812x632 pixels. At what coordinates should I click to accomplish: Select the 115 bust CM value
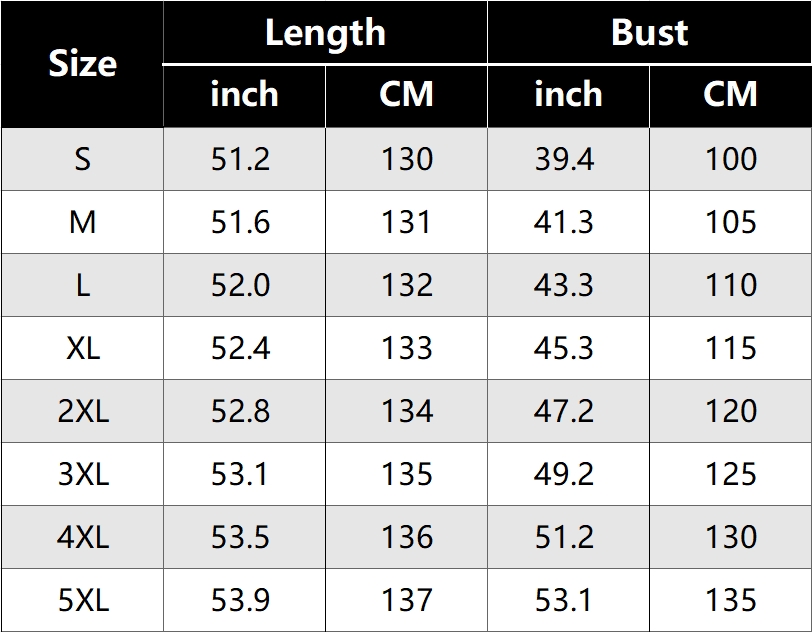coord(730,348)
